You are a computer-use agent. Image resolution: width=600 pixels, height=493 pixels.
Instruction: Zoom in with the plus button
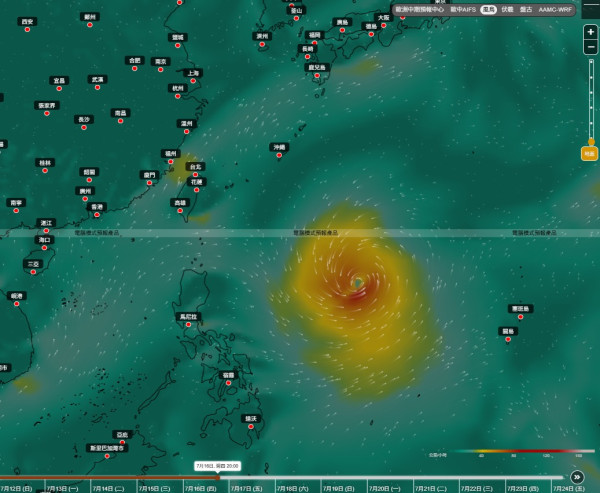pos(590,32)
